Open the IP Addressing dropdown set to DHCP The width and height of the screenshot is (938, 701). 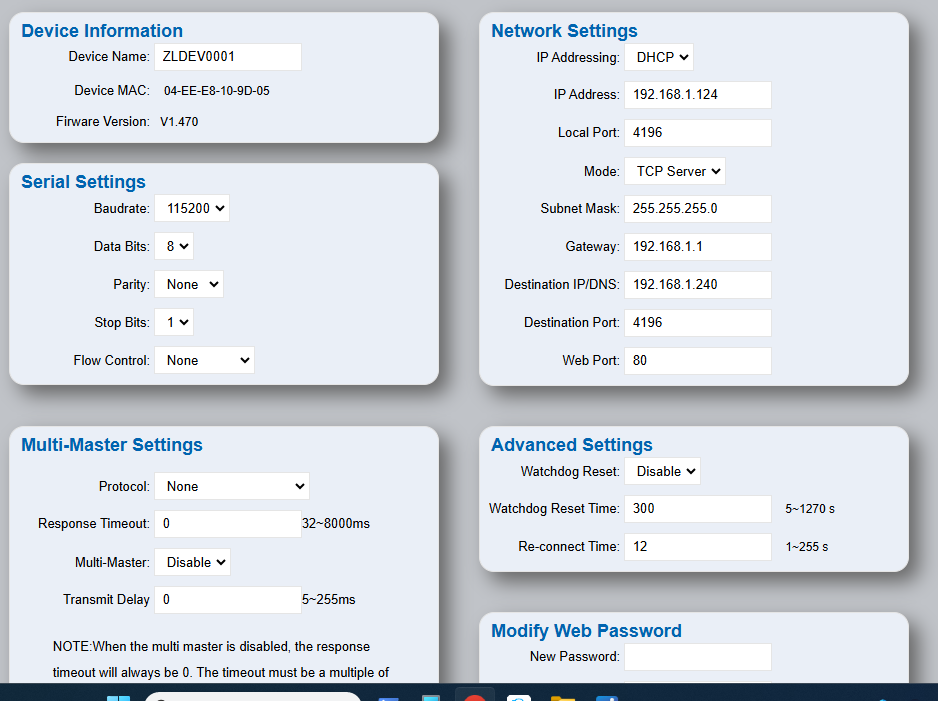coord(659,57)
